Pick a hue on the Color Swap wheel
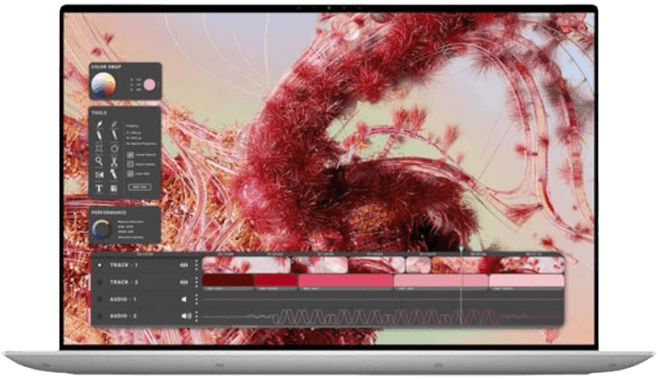 pyautogui.click(x=104, y=85)
